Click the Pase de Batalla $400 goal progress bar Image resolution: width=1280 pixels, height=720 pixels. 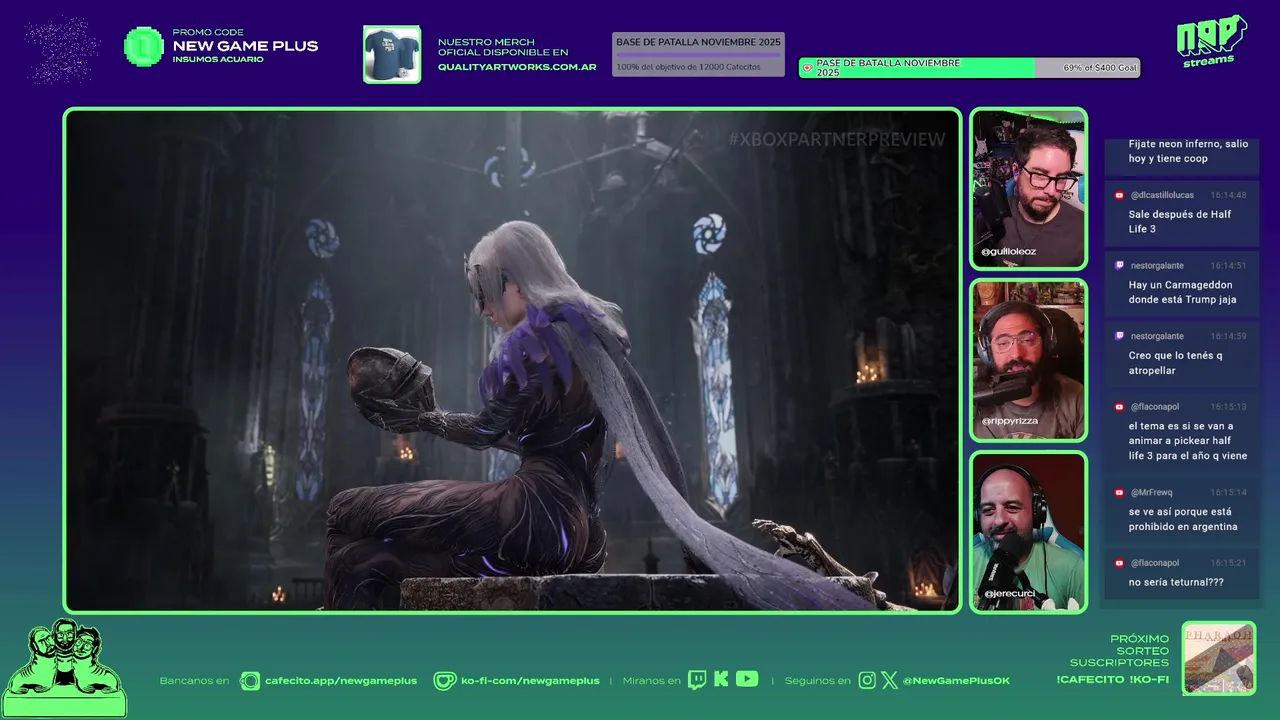969,68
